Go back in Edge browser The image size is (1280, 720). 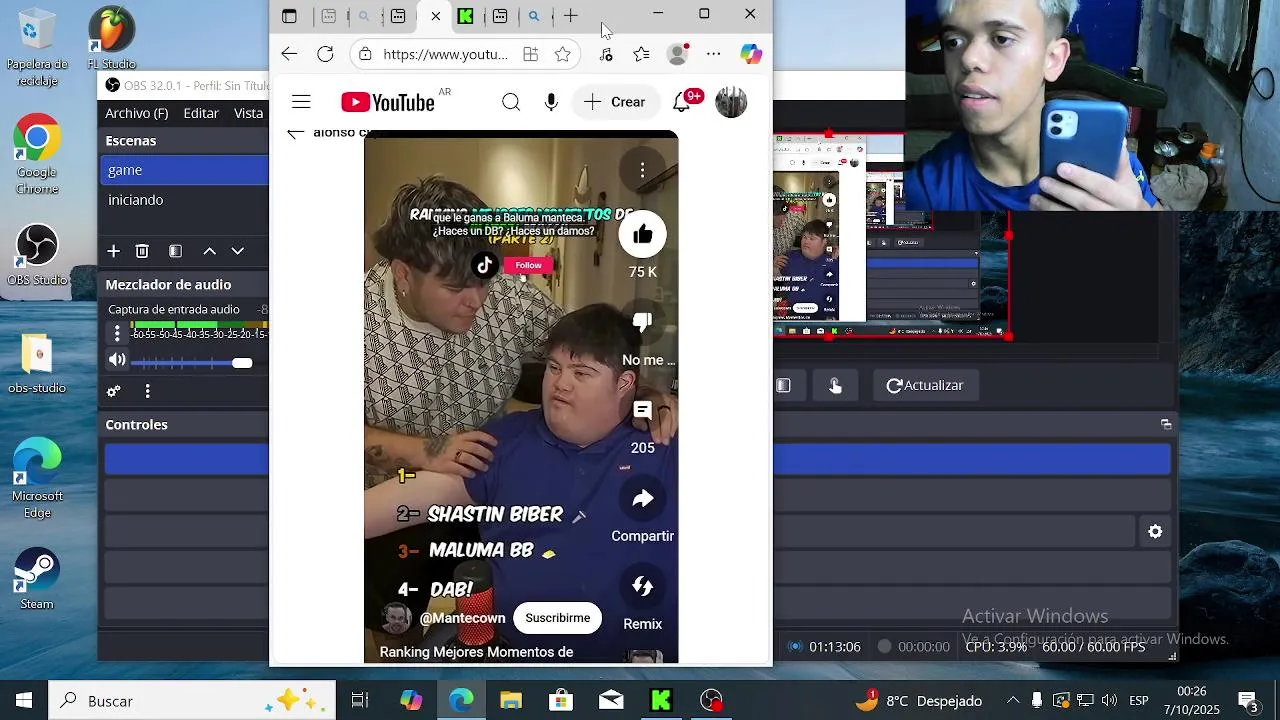[x=289, y=54]
